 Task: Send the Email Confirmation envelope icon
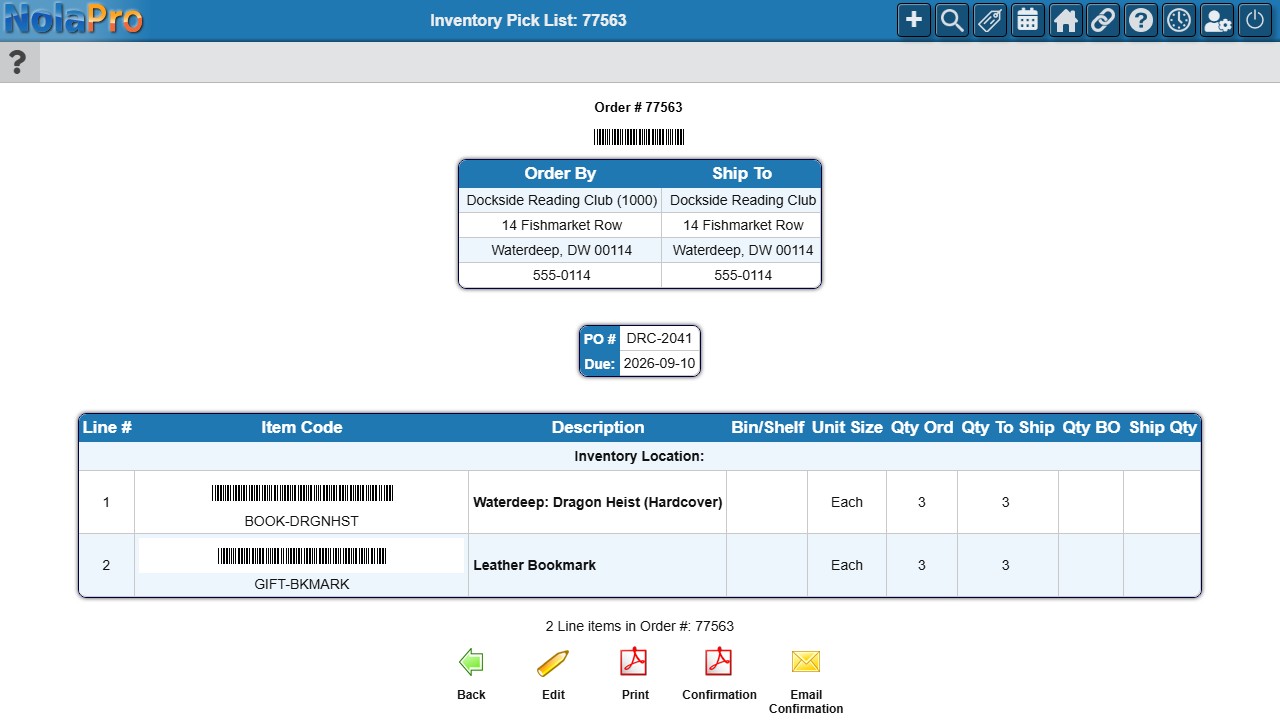pyautogui.click(x=806, y=662)
